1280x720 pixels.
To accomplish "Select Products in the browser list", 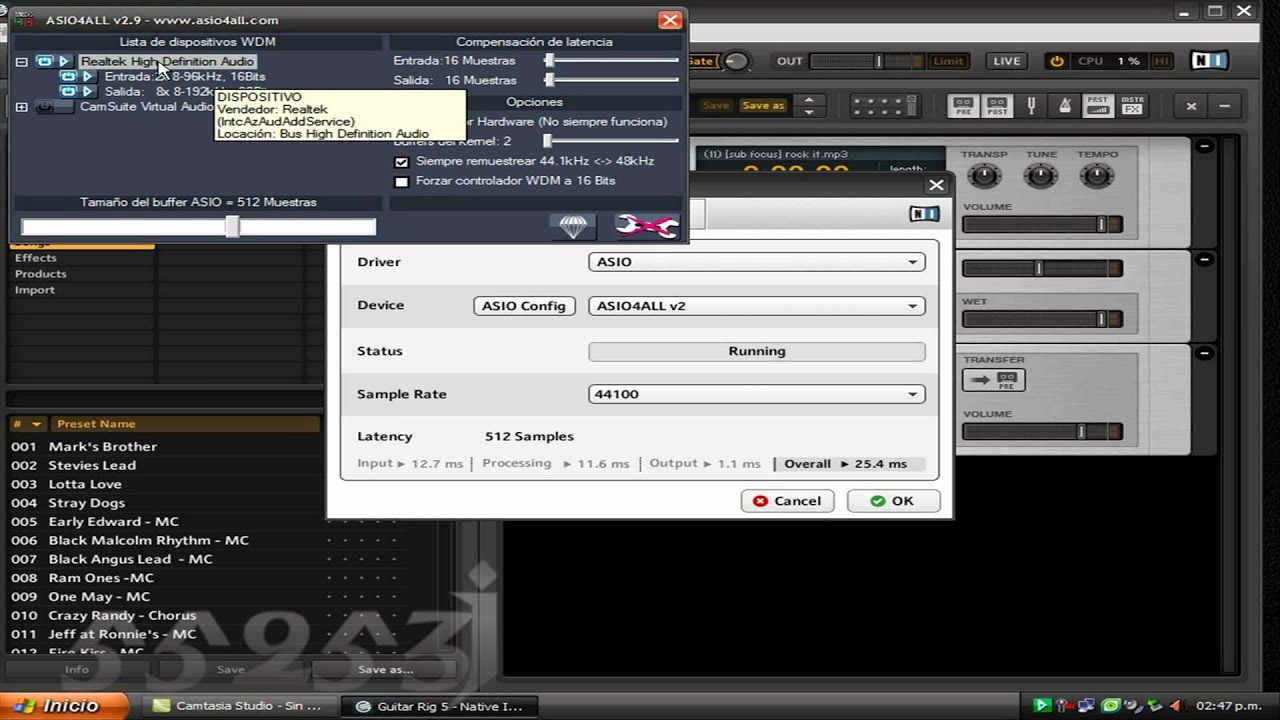I will tap(41, 274).
